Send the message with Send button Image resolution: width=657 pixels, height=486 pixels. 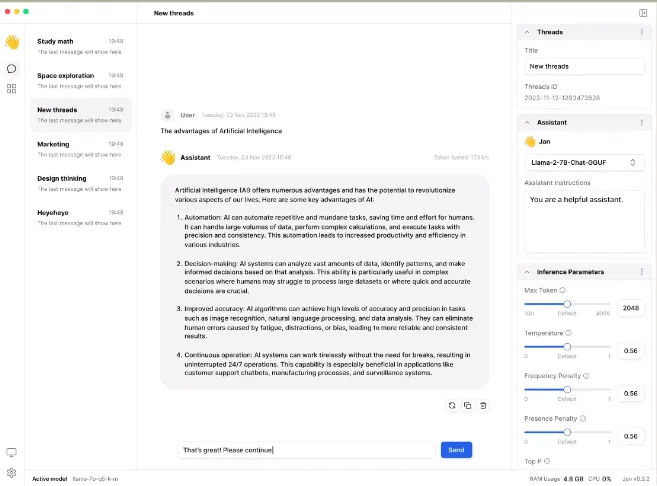click(x=456, y=450)
